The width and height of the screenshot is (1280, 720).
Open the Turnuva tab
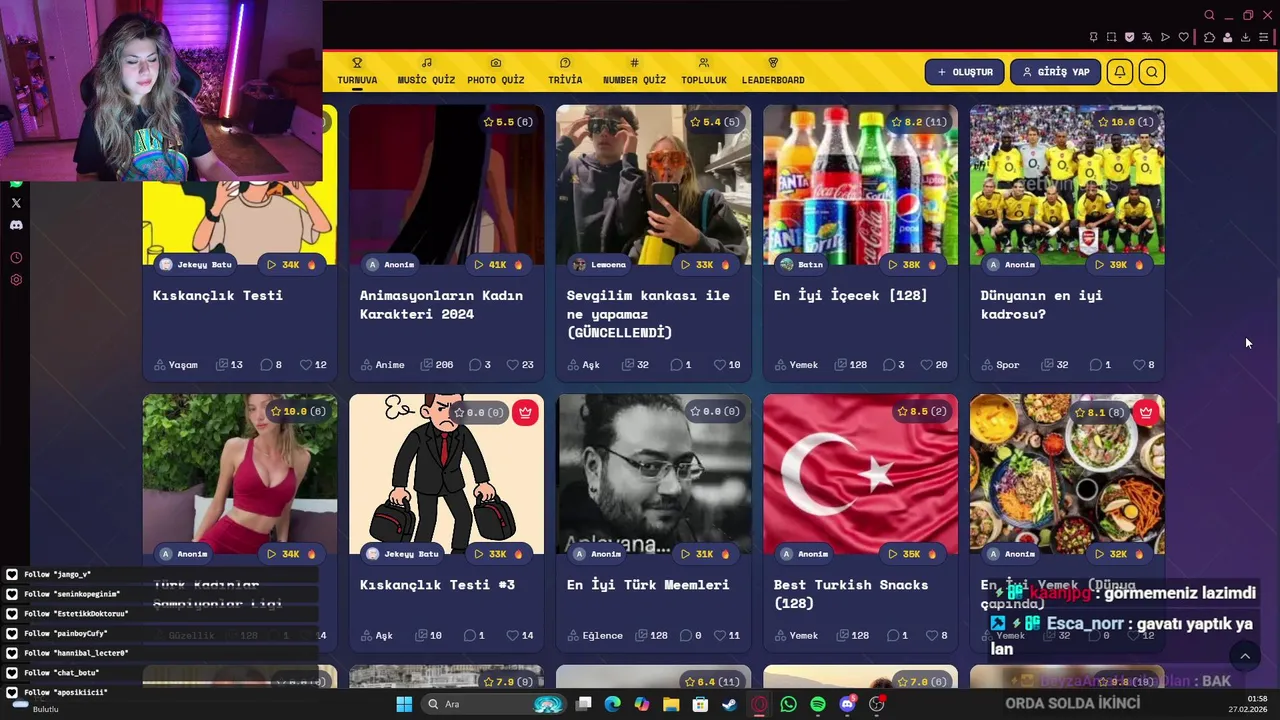coord(357,71)
